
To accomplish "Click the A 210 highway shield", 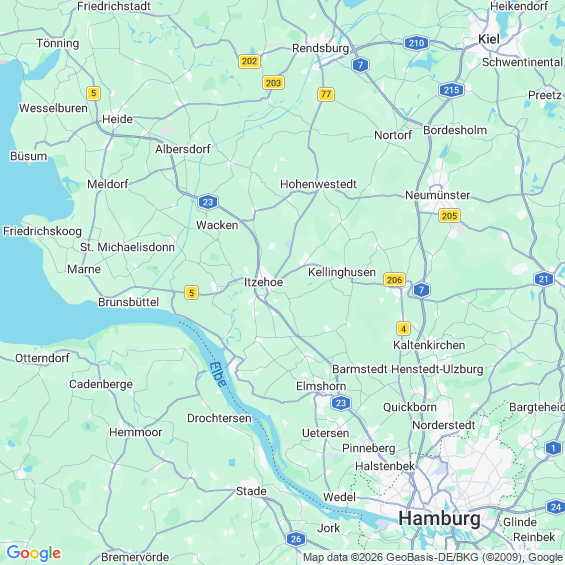I will (416, 43).
